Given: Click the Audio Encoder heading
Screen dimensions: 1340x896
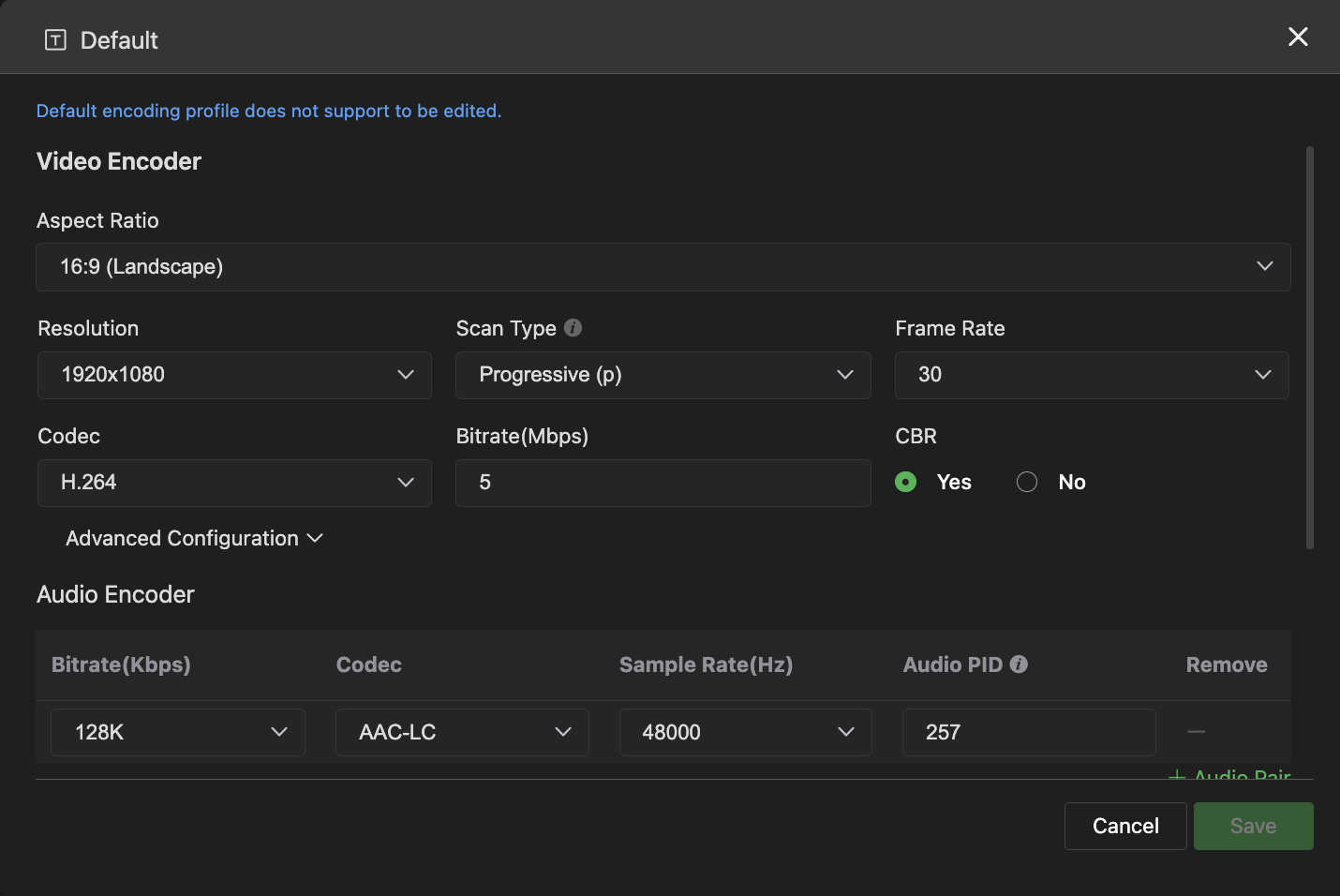Looking at the screenshot, I should (115, 594).
